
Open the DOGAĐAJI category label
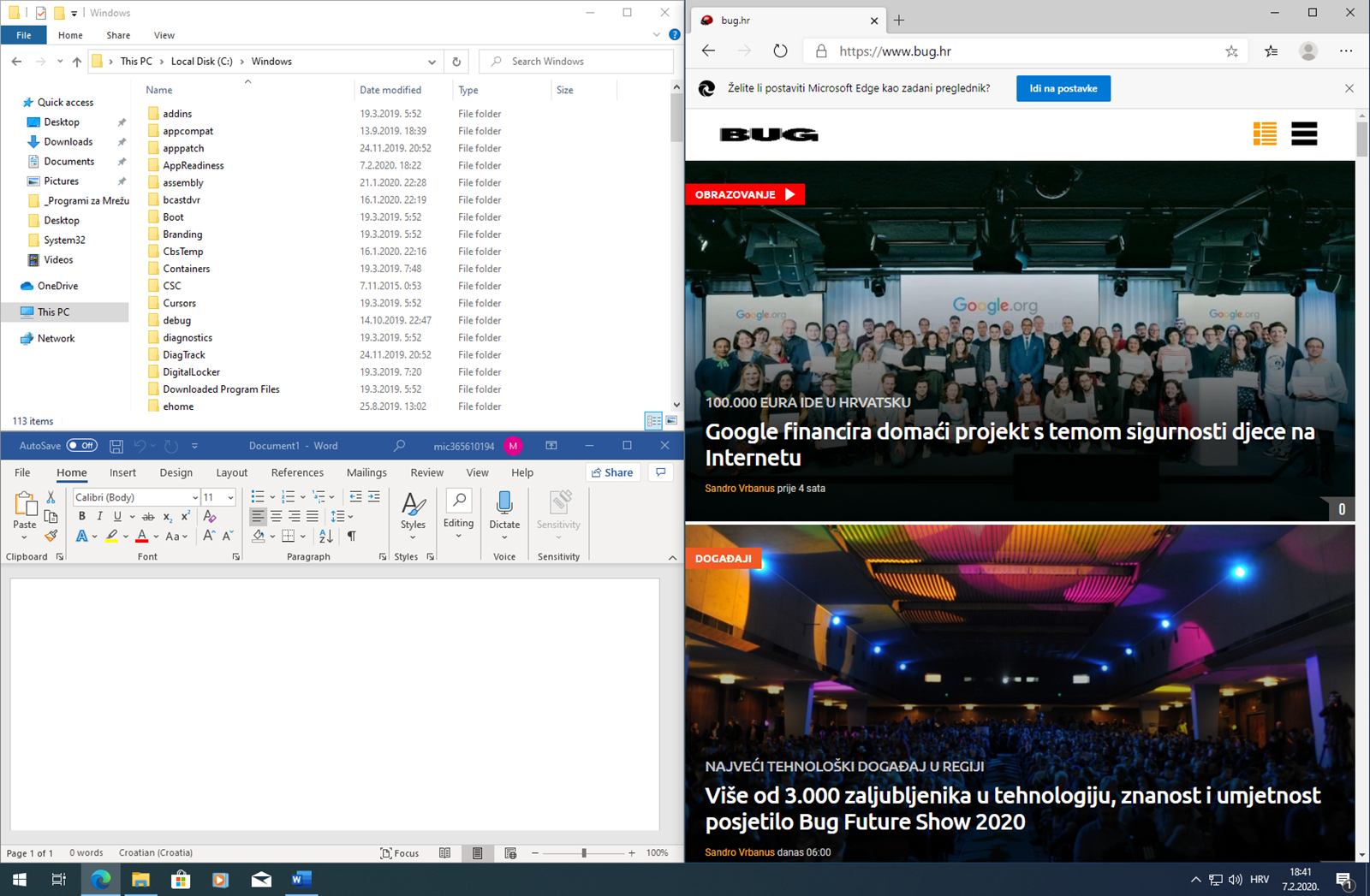coord(723,558)
